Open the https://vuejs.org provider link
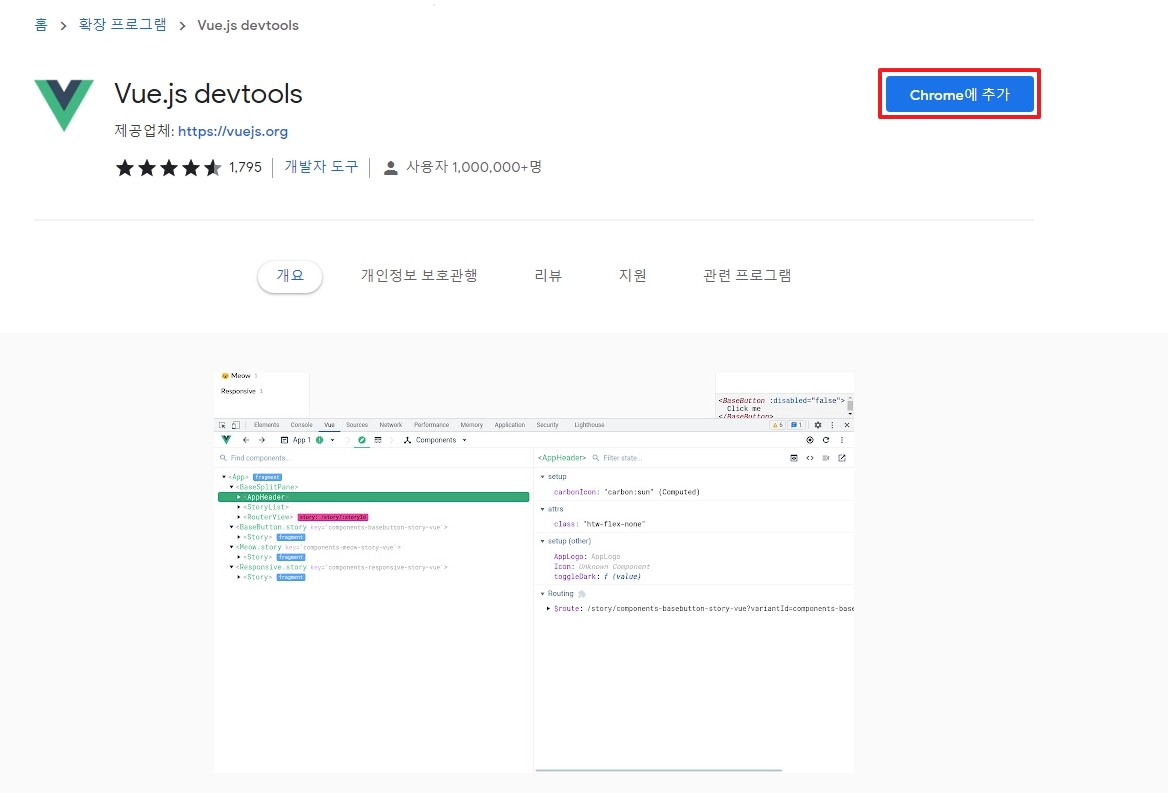Screen dimensions: 1168x793 pos(232,131)
